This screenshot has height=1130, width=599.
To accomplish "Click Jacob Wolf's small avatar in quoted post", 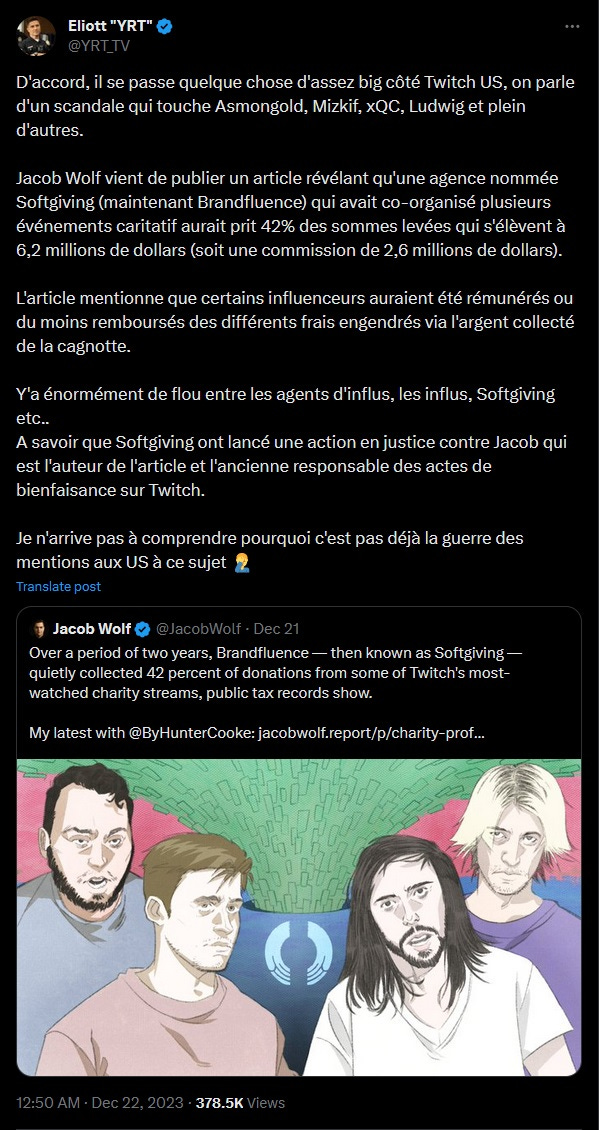I will point(38,628).
